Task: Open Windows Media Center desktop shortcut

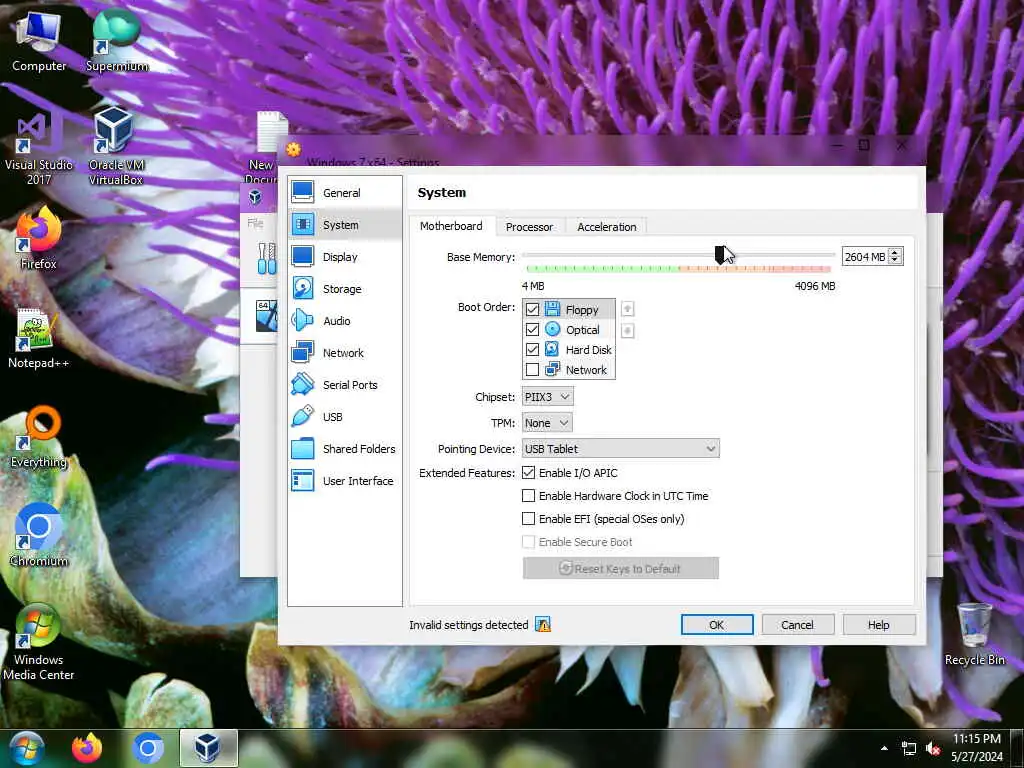Action: click(39, 643)
